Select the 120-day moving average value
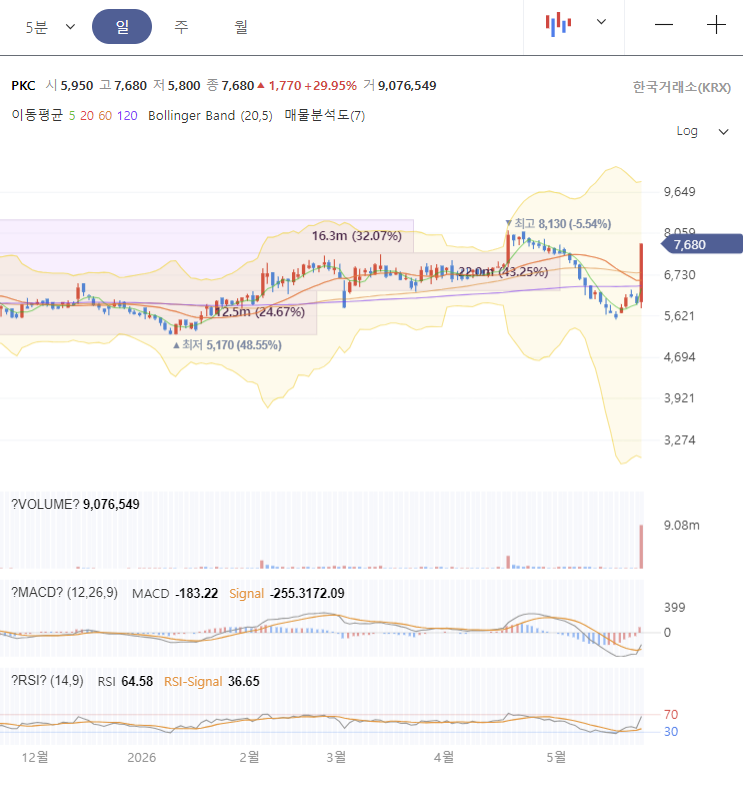 127,116
